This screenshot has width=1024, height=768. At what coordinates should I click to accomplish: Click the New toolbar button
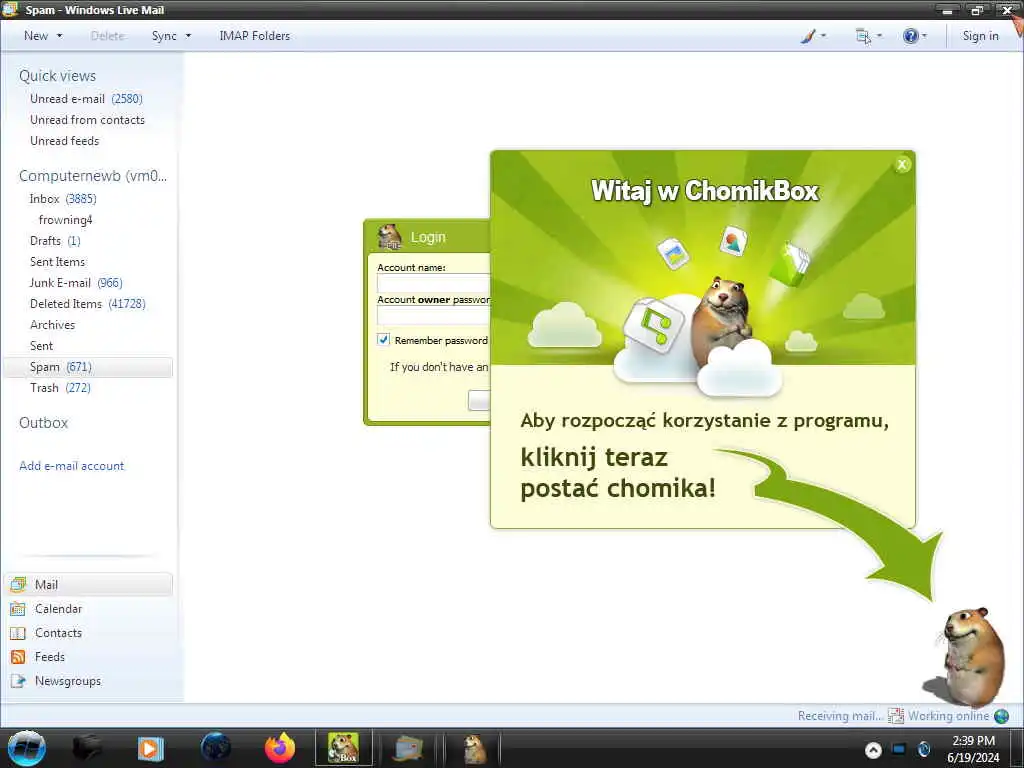(x=36, y=36)
